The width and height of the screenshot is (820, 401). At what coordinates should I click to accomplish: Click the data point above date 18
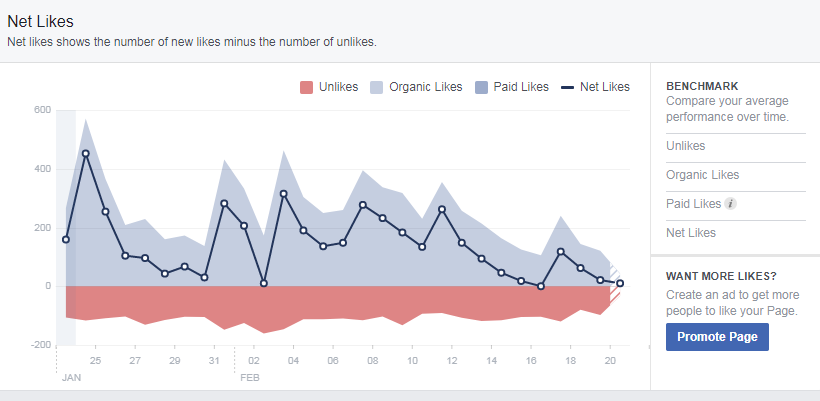click(x=561, y=252)
